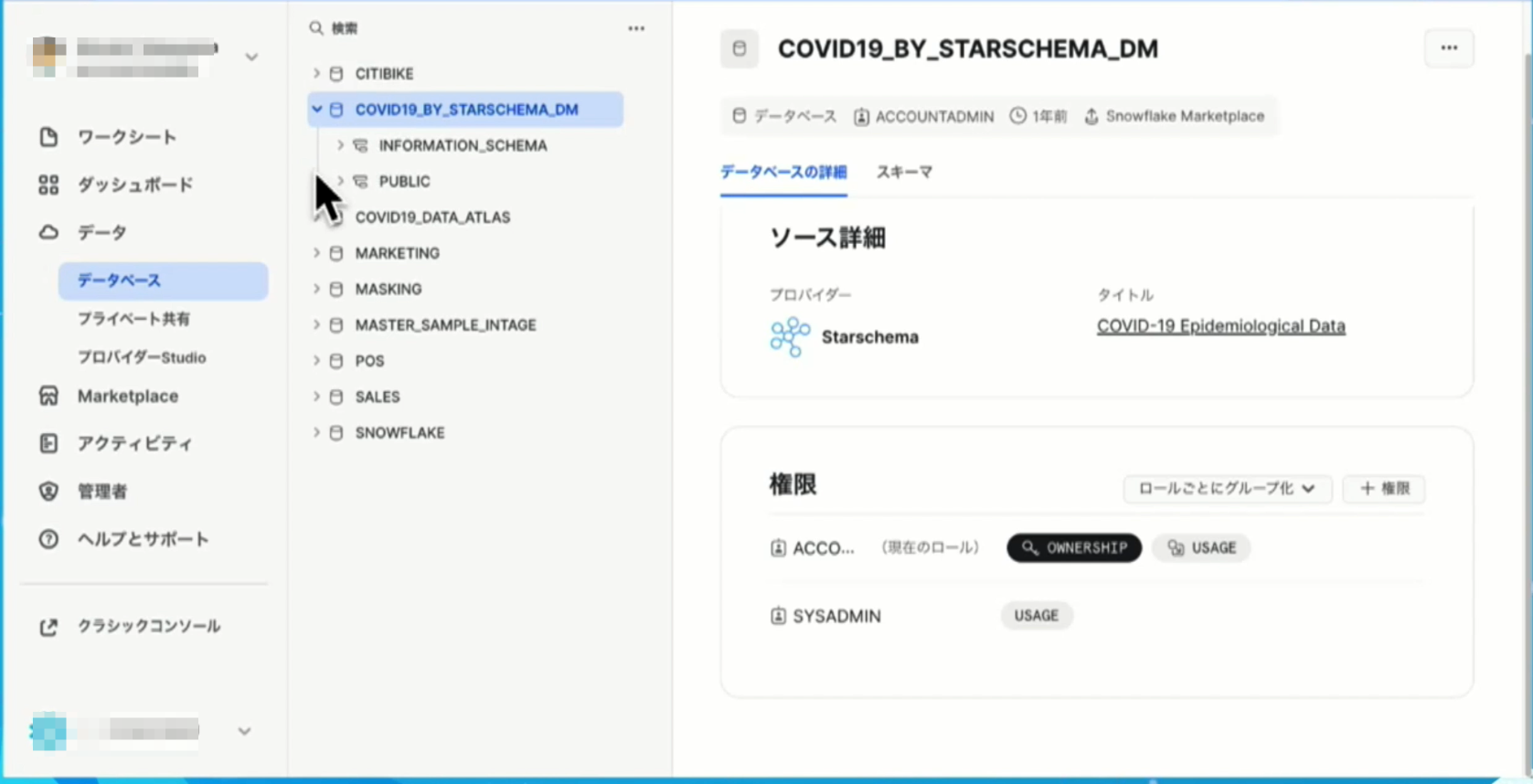
Task: Click the search magnifier icon
Action: (316, 28)
